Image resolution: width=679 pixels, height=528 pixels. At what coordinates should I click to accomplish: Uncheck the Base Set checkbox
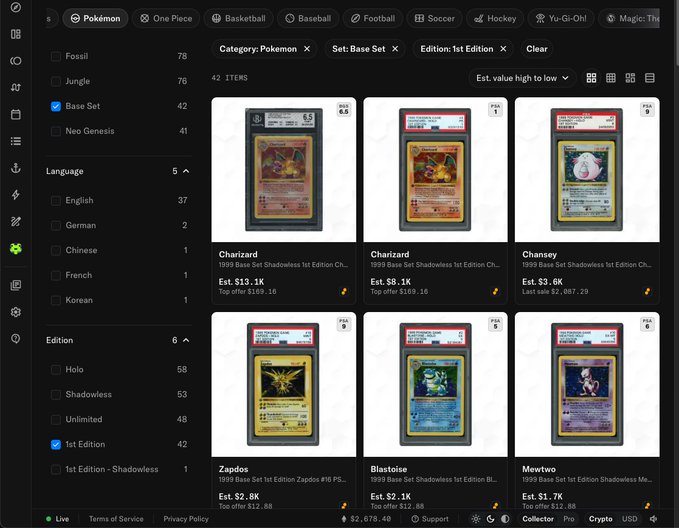tap(55, 106)
